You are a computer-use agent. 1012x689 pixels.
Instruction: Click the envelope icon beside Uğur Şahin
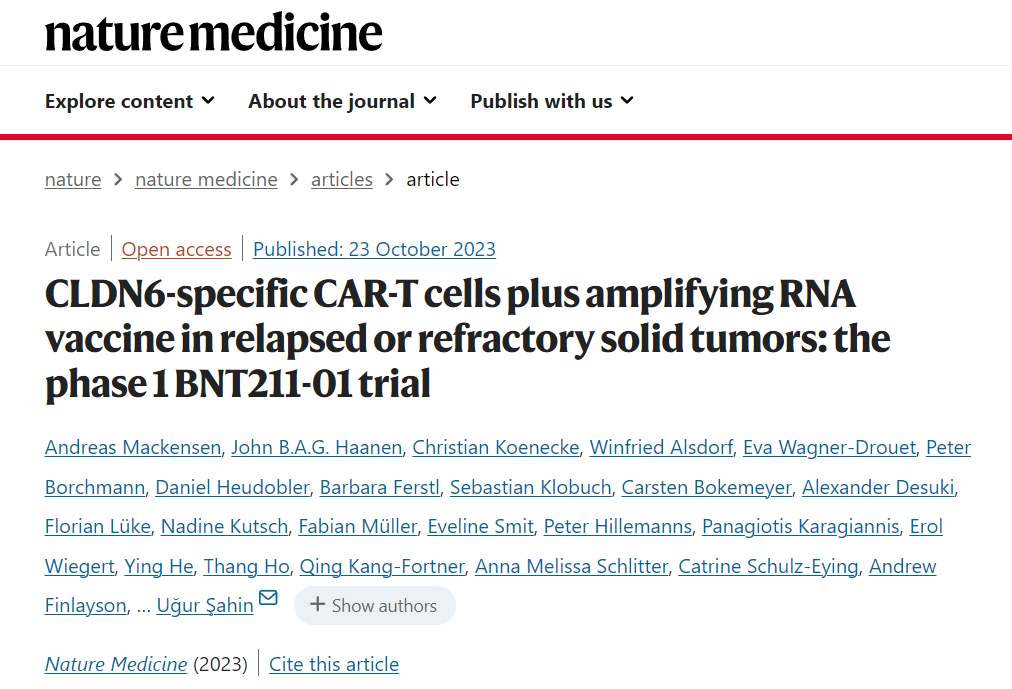(x=268, y=599)
